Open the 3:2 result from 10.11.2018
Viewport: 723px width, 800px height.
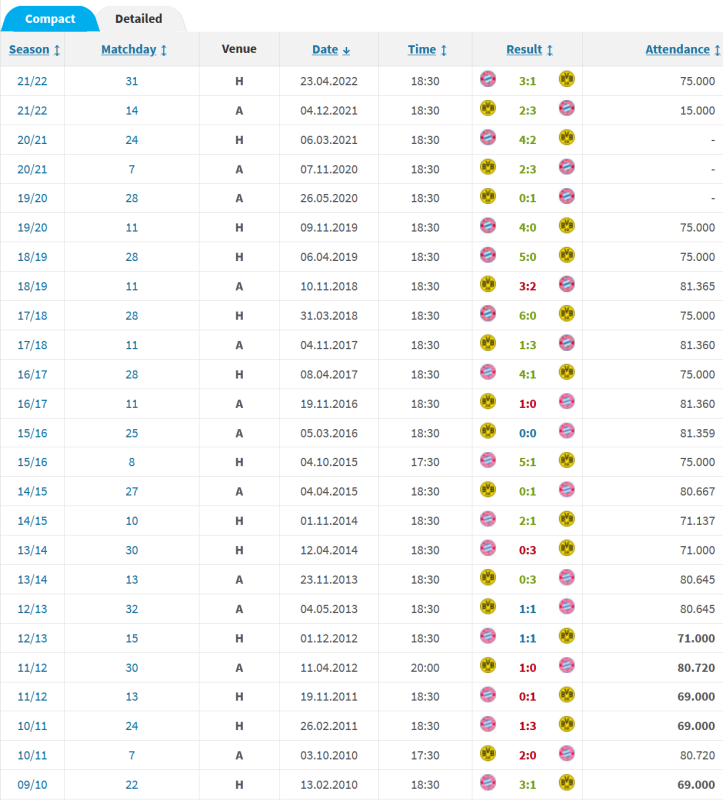pos(528,286)
